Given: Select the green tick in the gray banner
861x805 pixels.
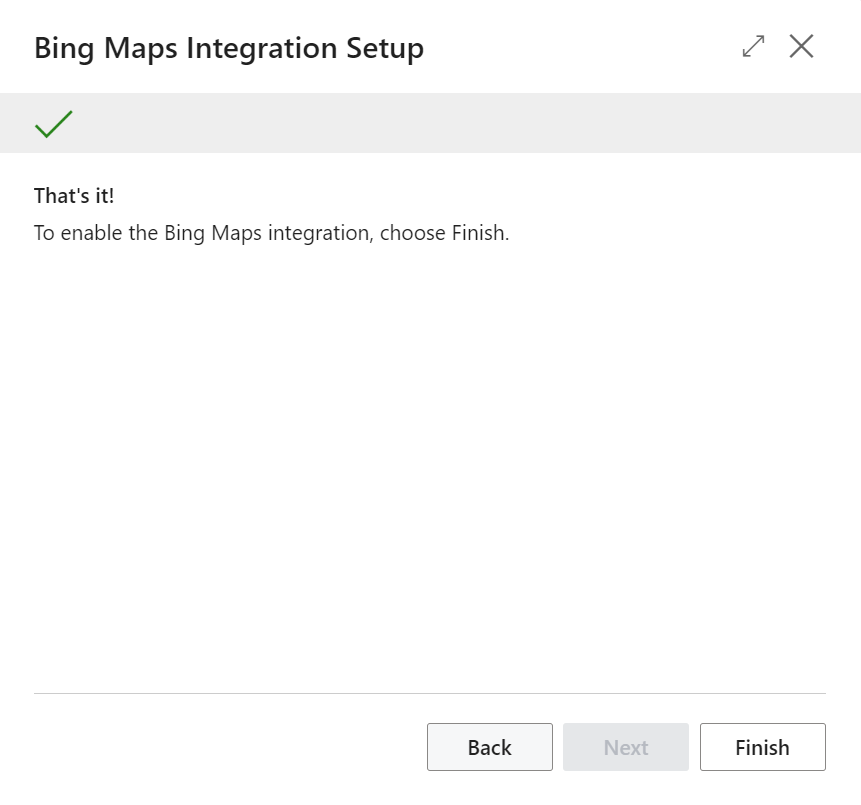Looking at the screenshot, I should [53, 124].
